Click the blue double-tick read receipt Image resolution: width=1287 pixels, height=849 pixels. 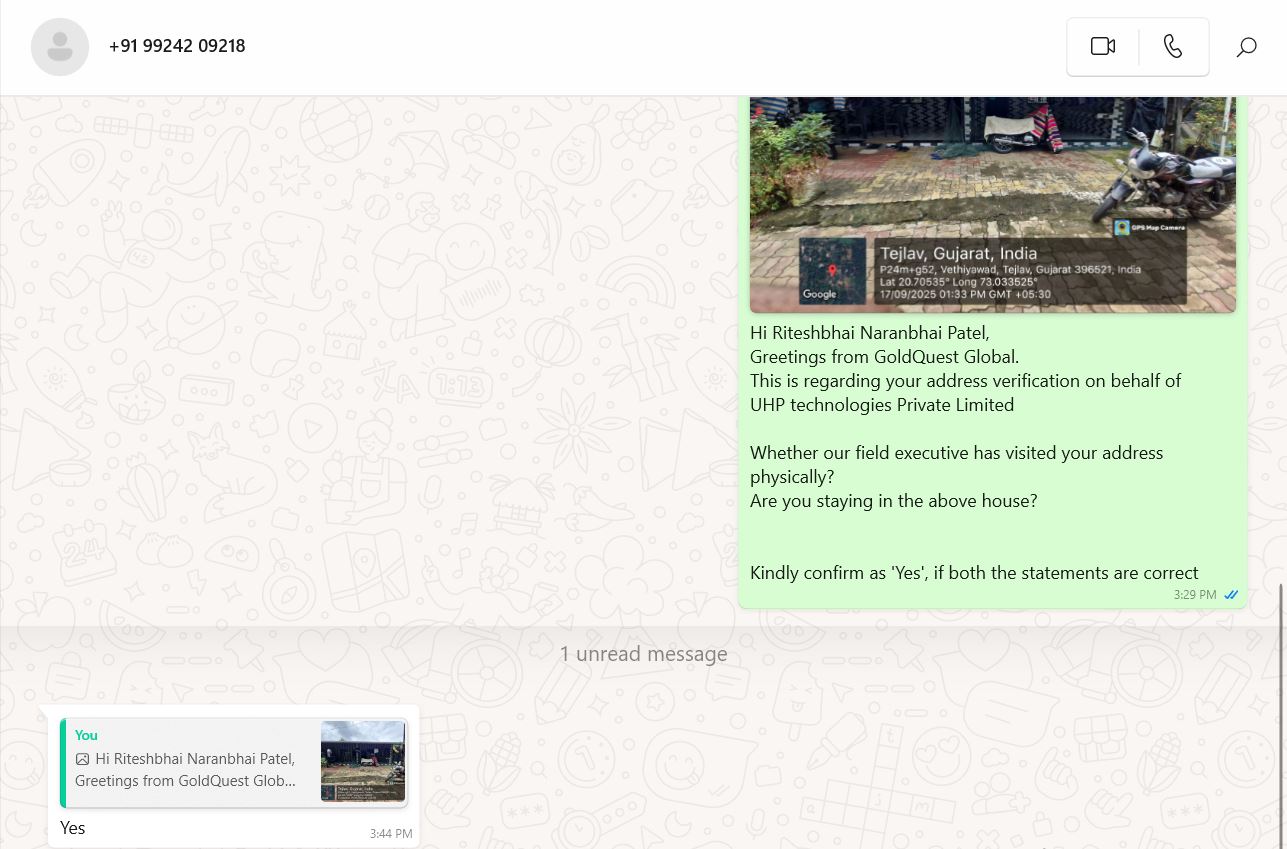click(x=1231, y=595)
